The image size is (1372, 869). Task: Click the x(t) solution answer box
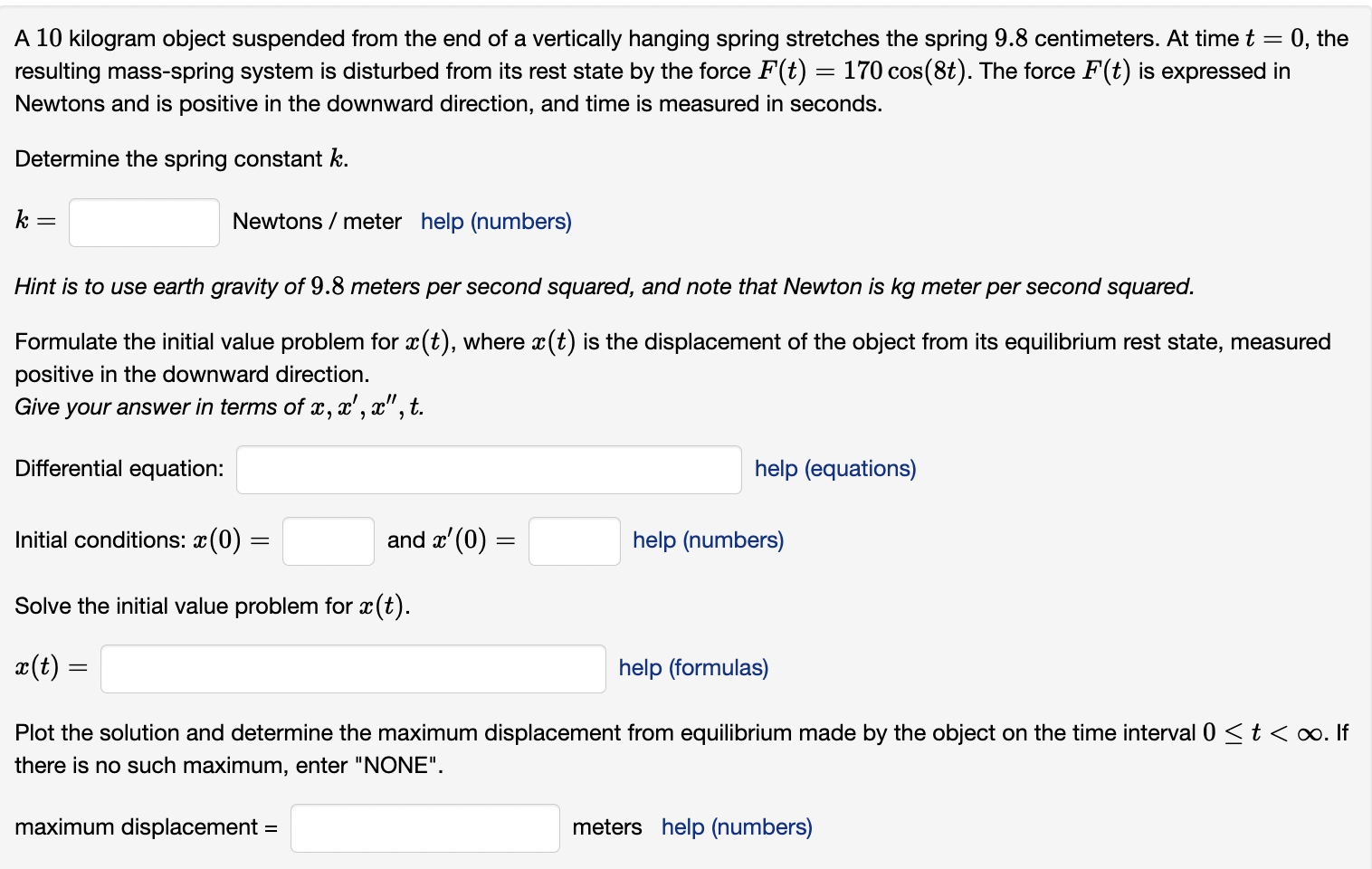[353, 668]
